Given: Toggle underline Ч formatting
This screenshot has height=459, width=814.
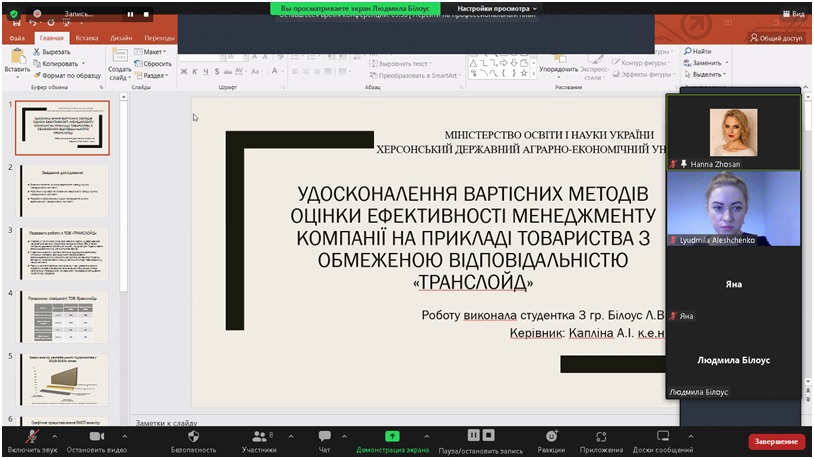Looking at the screenshot, I should point(206,72).
